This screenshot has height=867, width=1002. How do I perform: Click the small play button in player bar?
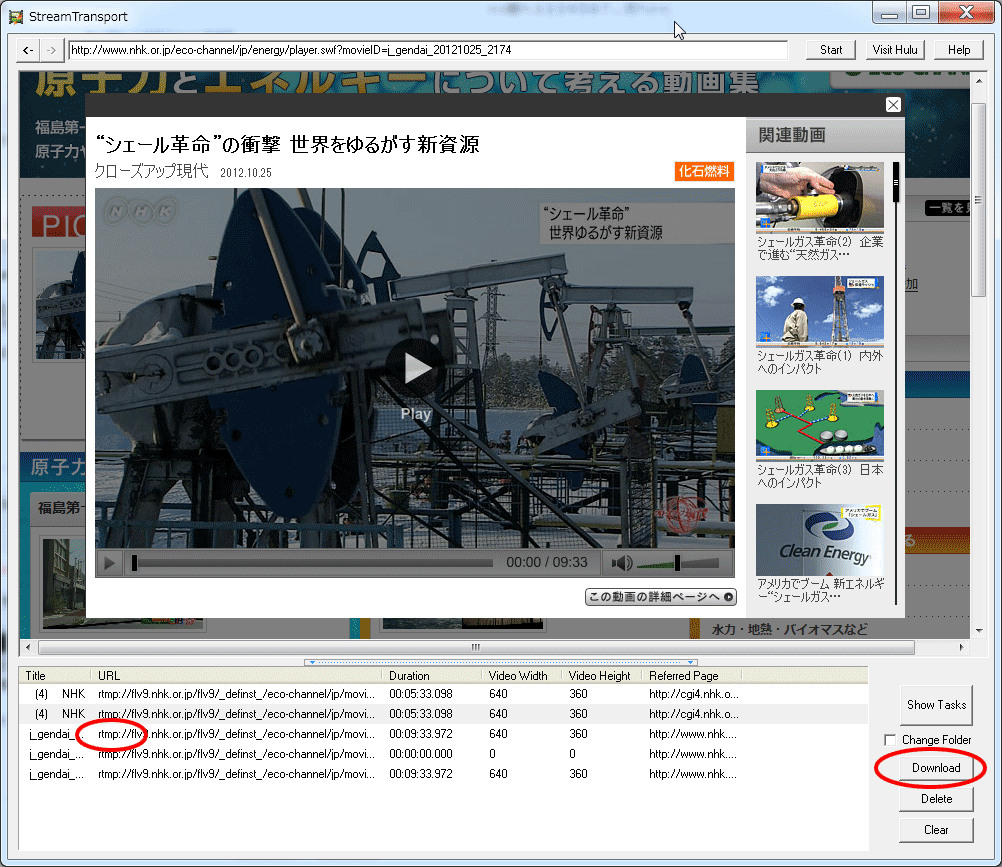click(110, 563)
